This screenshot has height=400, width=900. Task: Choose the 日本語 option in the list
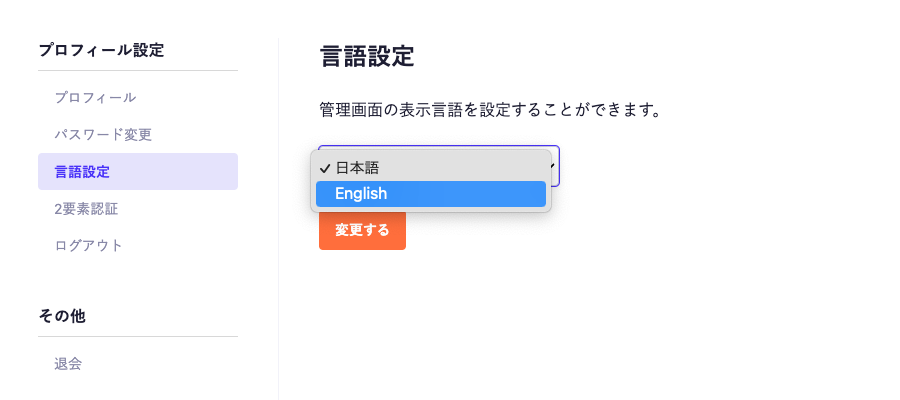point(357,168)
